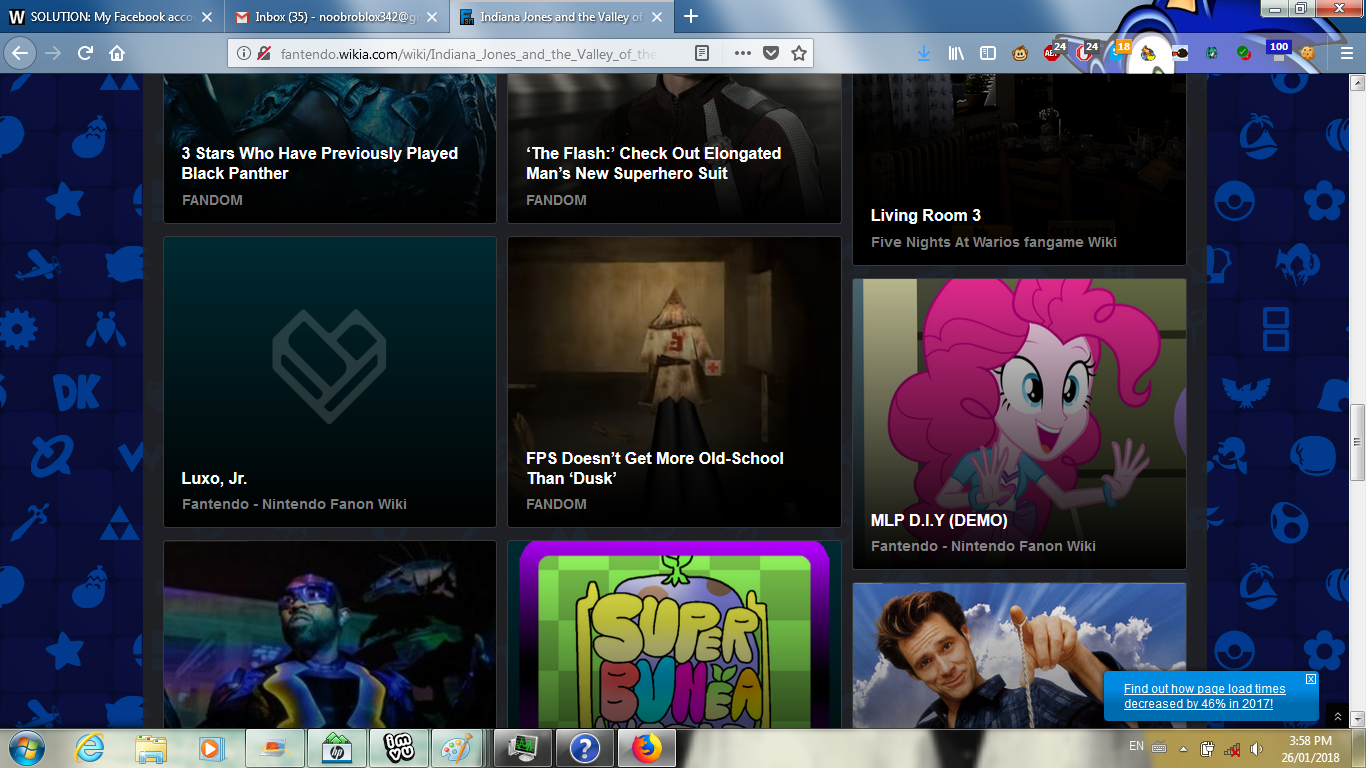Open the on-screen keyboard tray icon
The width and height of the screenshot is (1366, 768).
1159,747
